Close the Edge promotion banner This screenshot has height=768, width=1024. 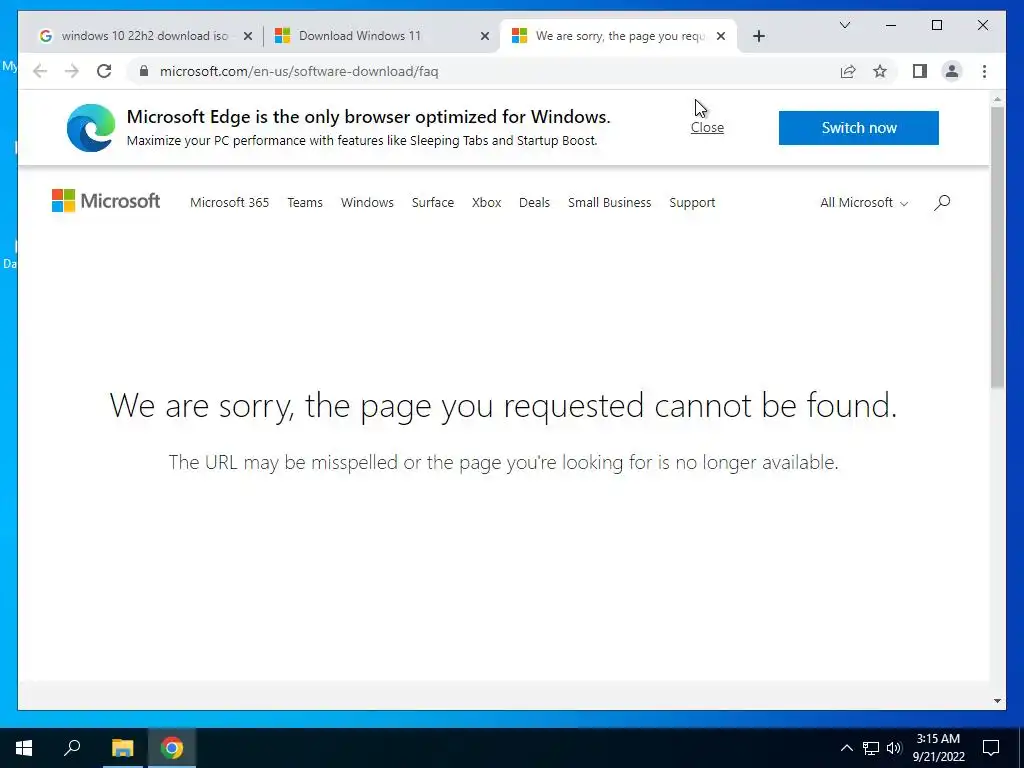tap(707, 127)
